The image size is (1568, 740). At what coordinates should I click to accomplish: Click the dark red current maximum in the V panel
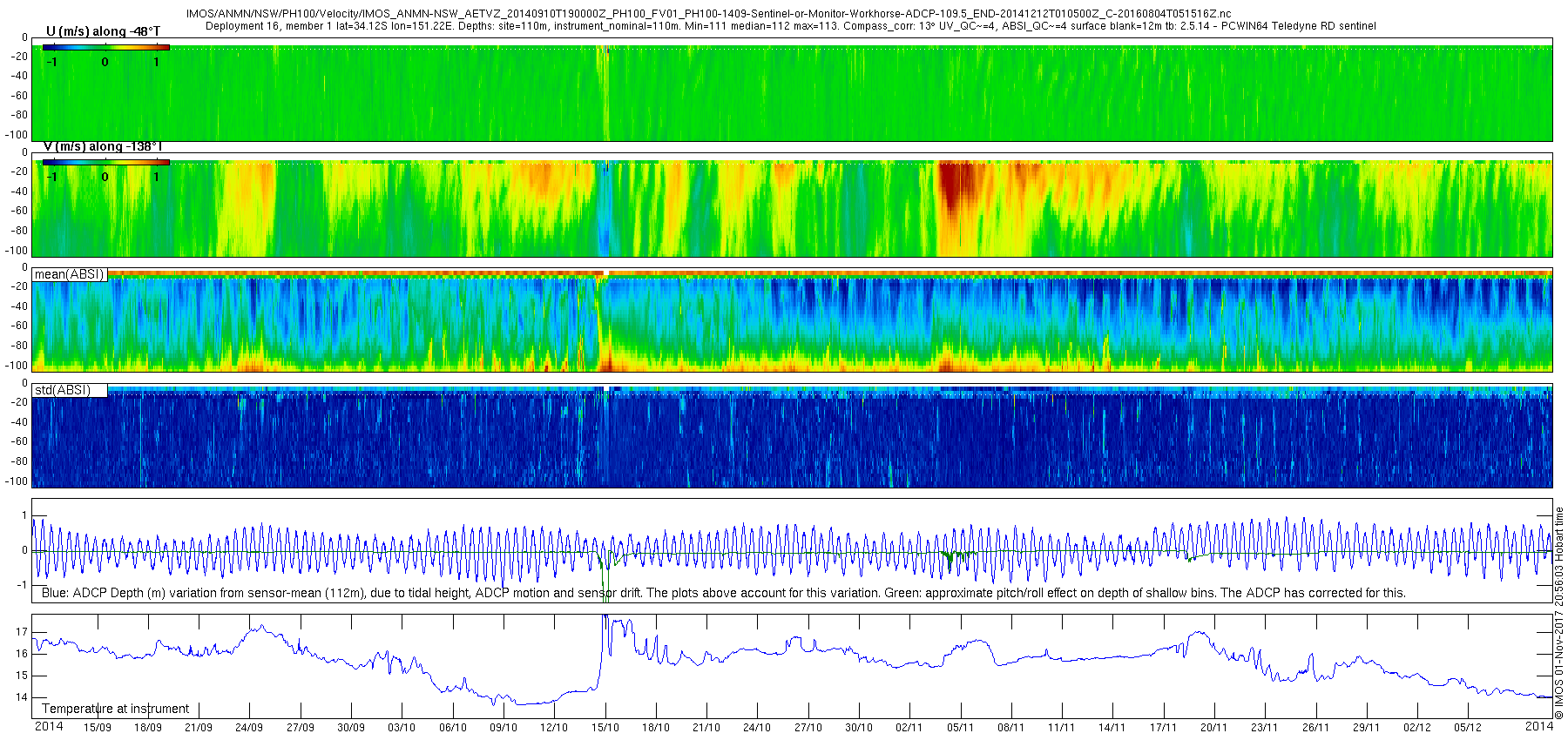pyautogui.click(x=956, y=185)
